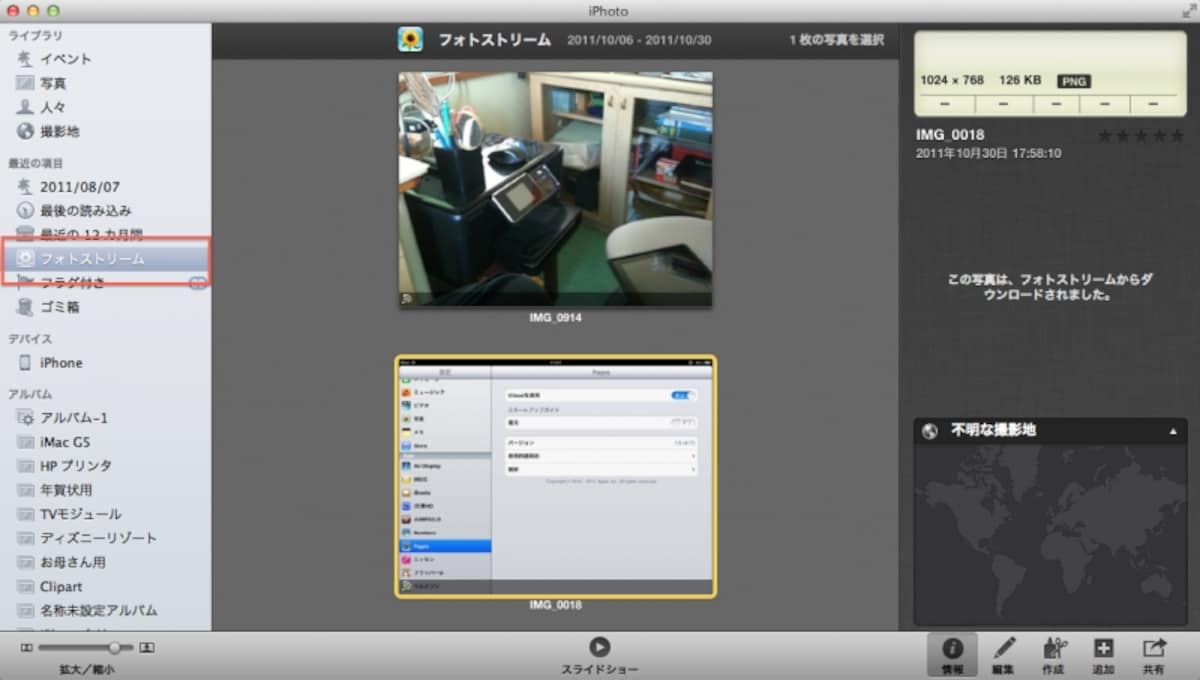The height and width of the screenshot is (680, 1200).
Task: Select the 編集 pencil edit tool
Action: [1003, 655]
